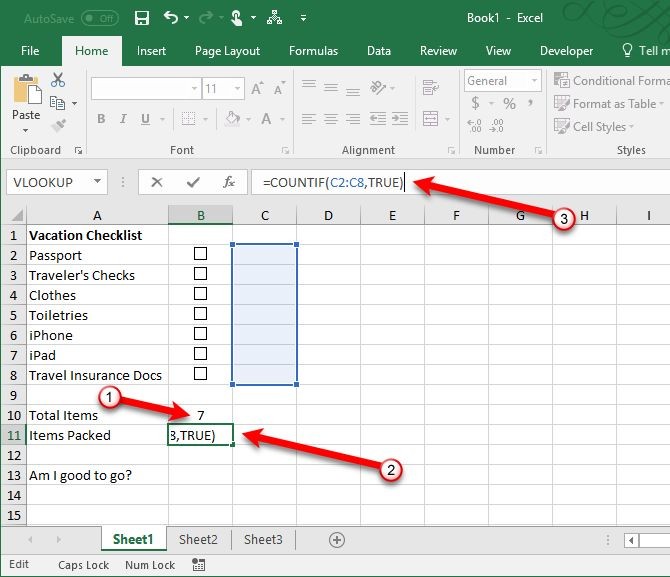The width and height of the screenshot is (670, 577).
Task: Confirm the formula with the checkmark
Action: (x=193, y=183)
